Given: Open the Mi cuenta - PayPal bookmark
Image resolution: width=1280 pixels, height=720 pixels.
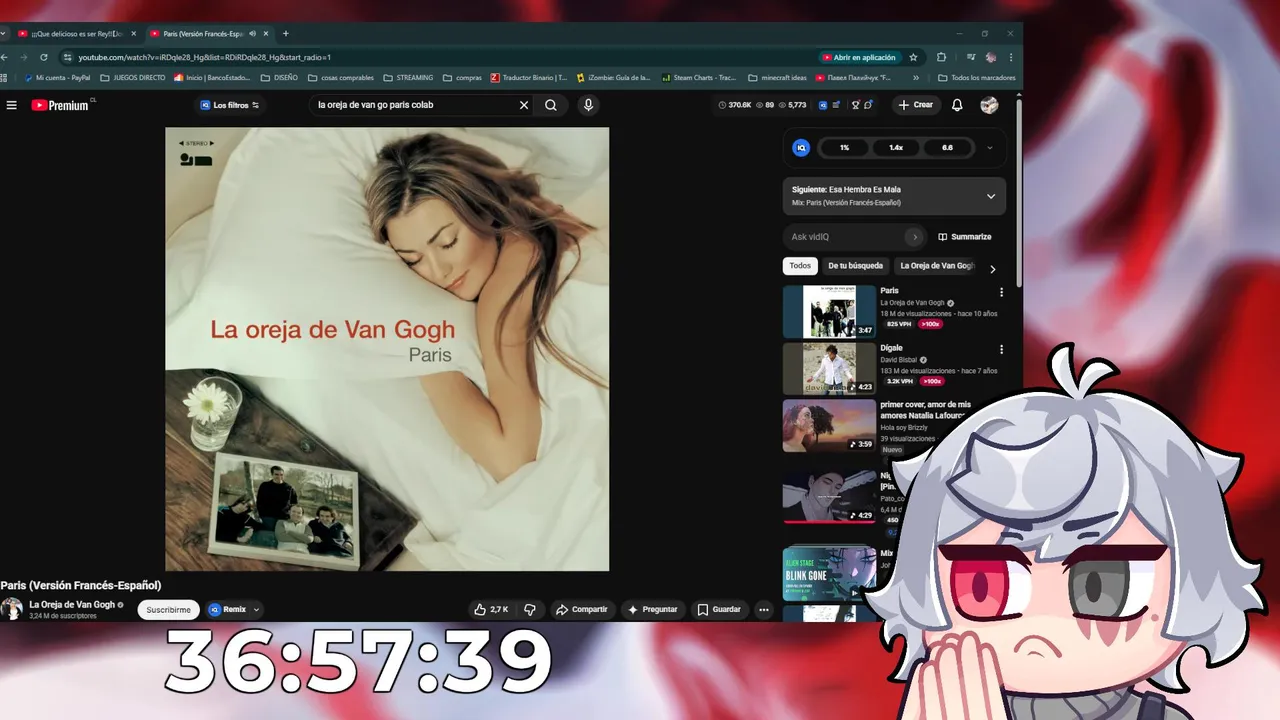Looking at the screenshot, I should coord(56,77).
